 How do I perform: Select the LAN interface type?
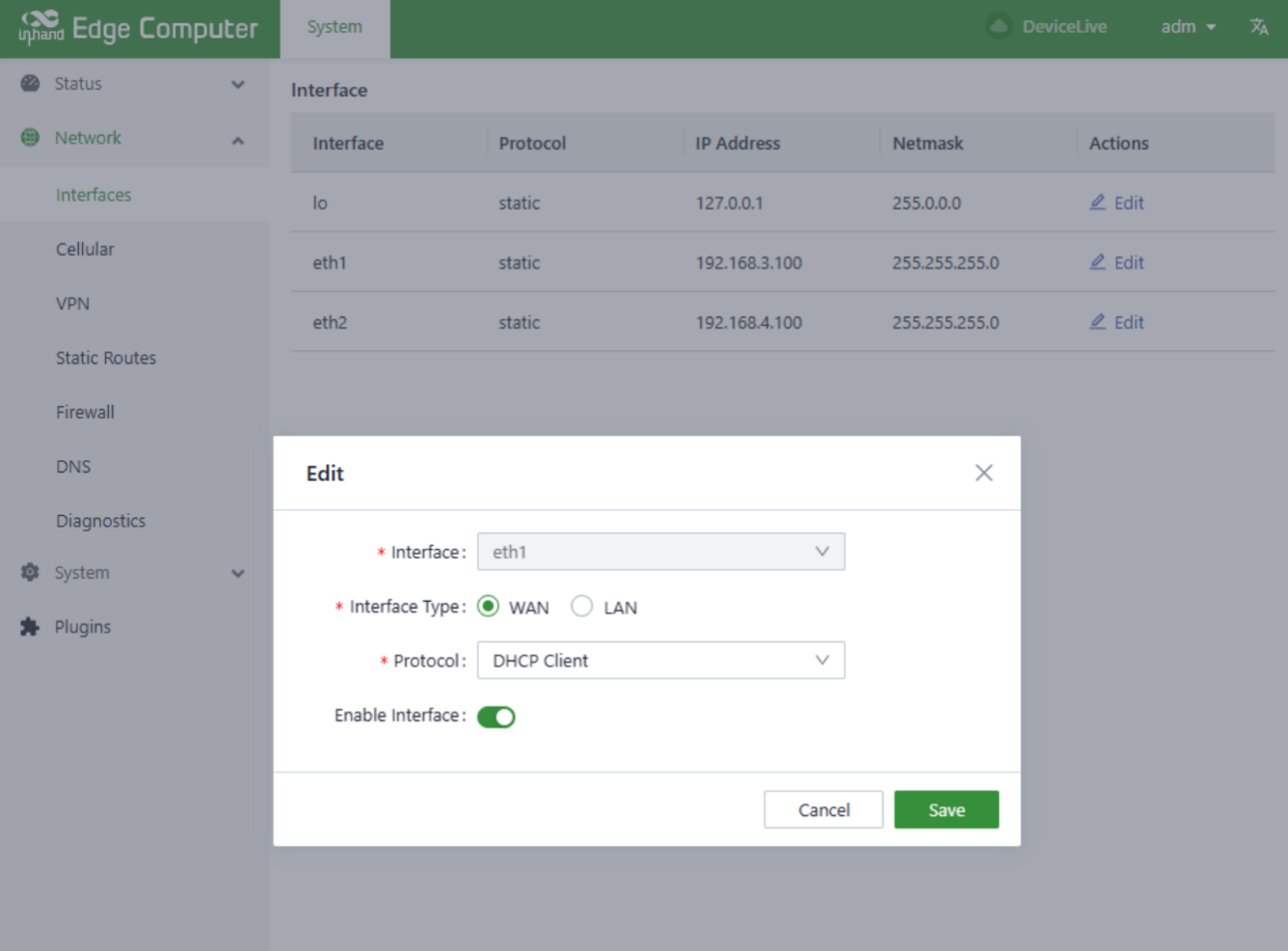582,607
